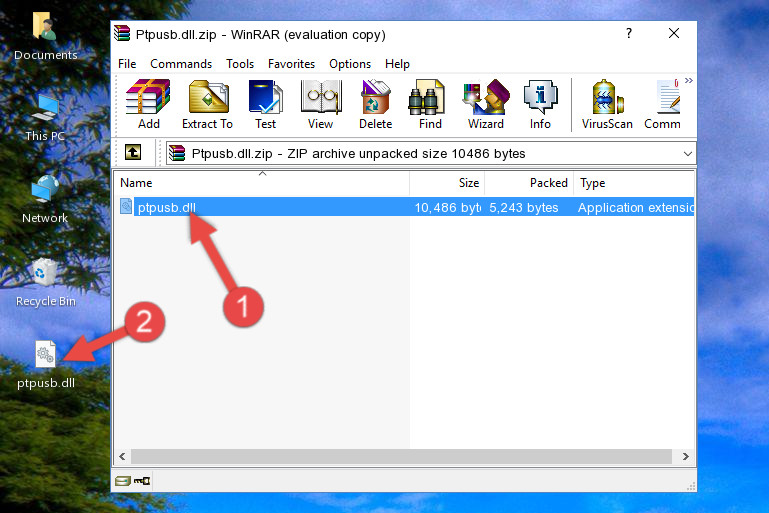The image size is (769, 513).
Task: Start VirusScan on the archive
Action: click(607, 104)
